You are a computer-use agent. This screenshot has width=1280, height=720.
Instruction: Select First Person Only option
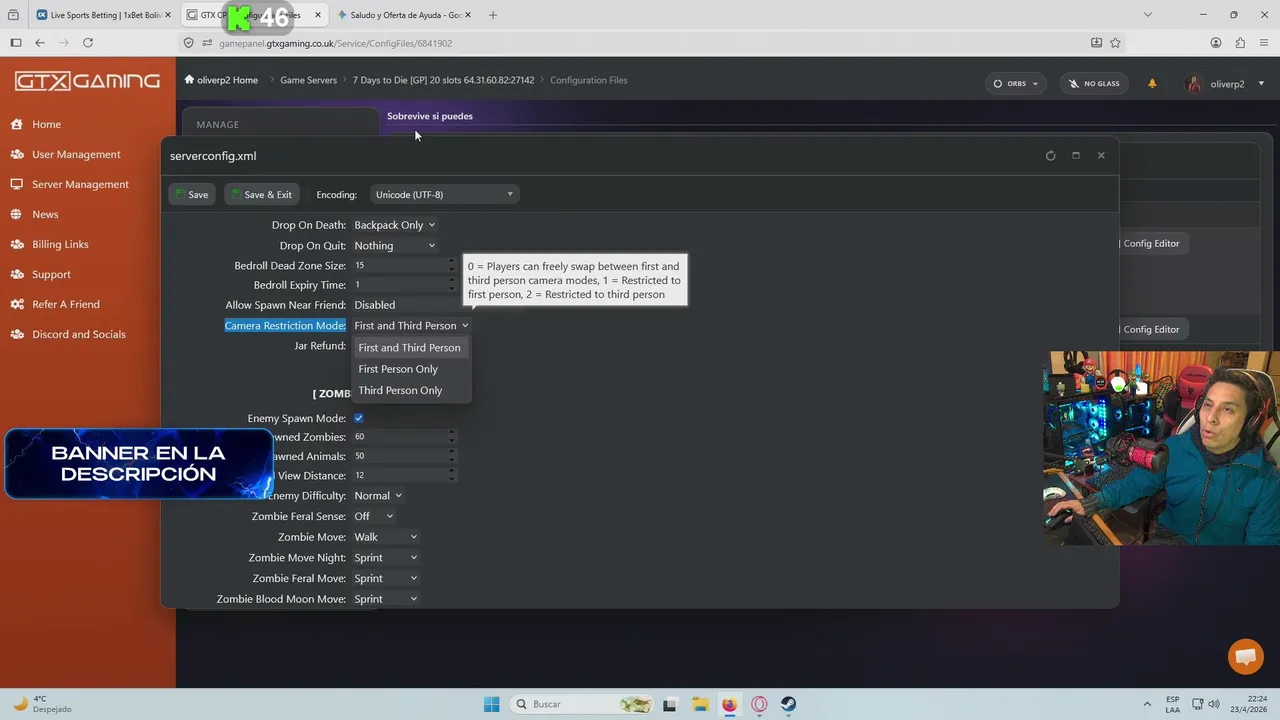pos(410,369)
